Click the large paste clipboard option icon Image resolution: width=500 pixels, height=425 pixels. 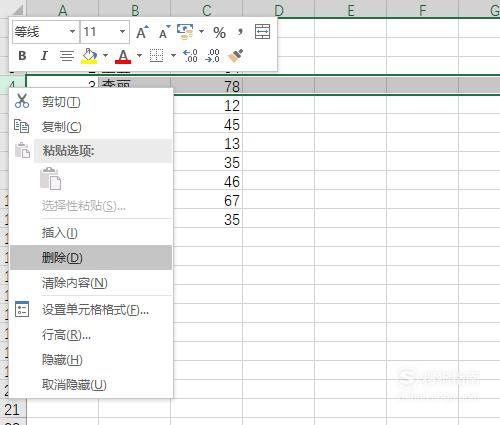(x=50, y=178)
